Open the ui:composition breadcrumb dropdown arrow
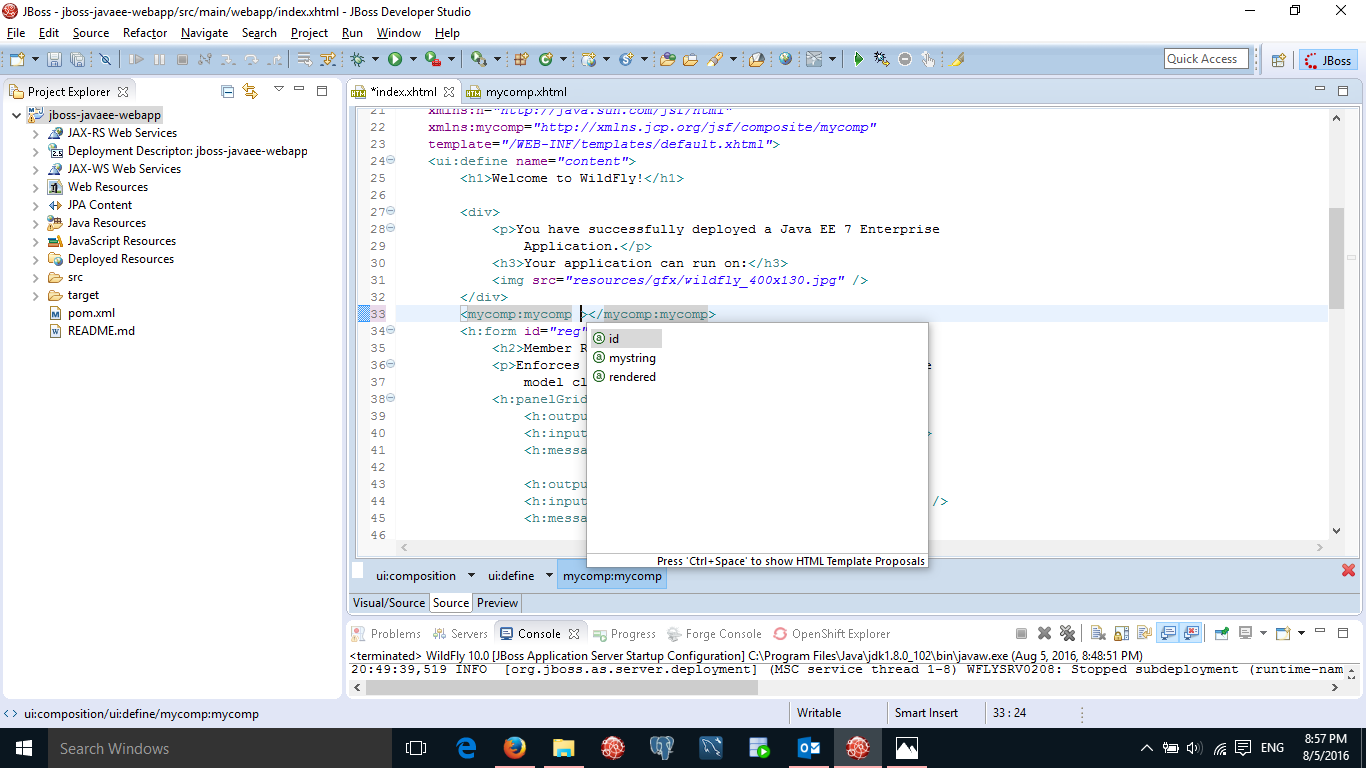Screen dimensions: 1366x768 tap(469, 576)
